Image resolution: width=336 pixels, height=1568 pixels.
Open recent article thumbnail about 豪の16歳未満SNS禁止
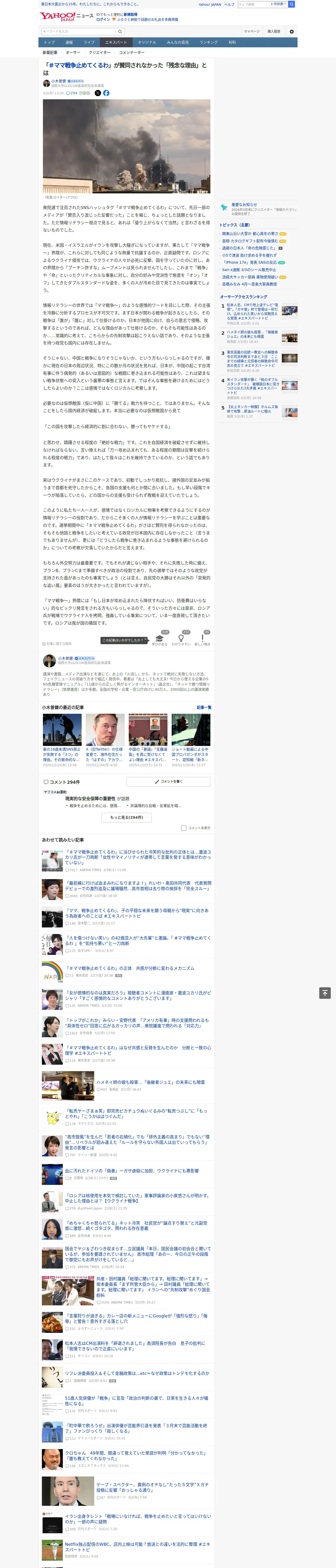click(x=62, y=730)
